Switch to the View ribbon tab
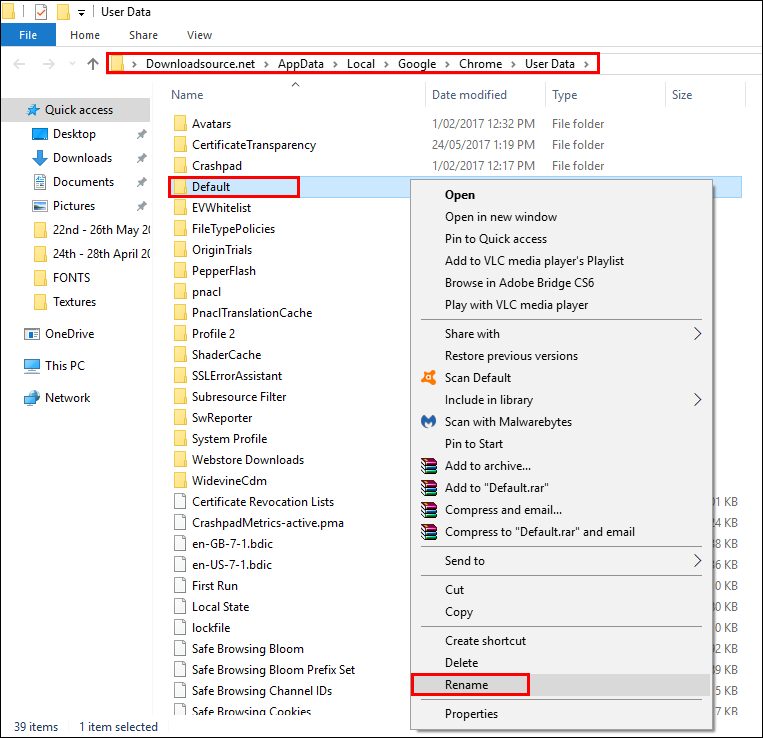763x738 pixels. click(x=199, y=35)
